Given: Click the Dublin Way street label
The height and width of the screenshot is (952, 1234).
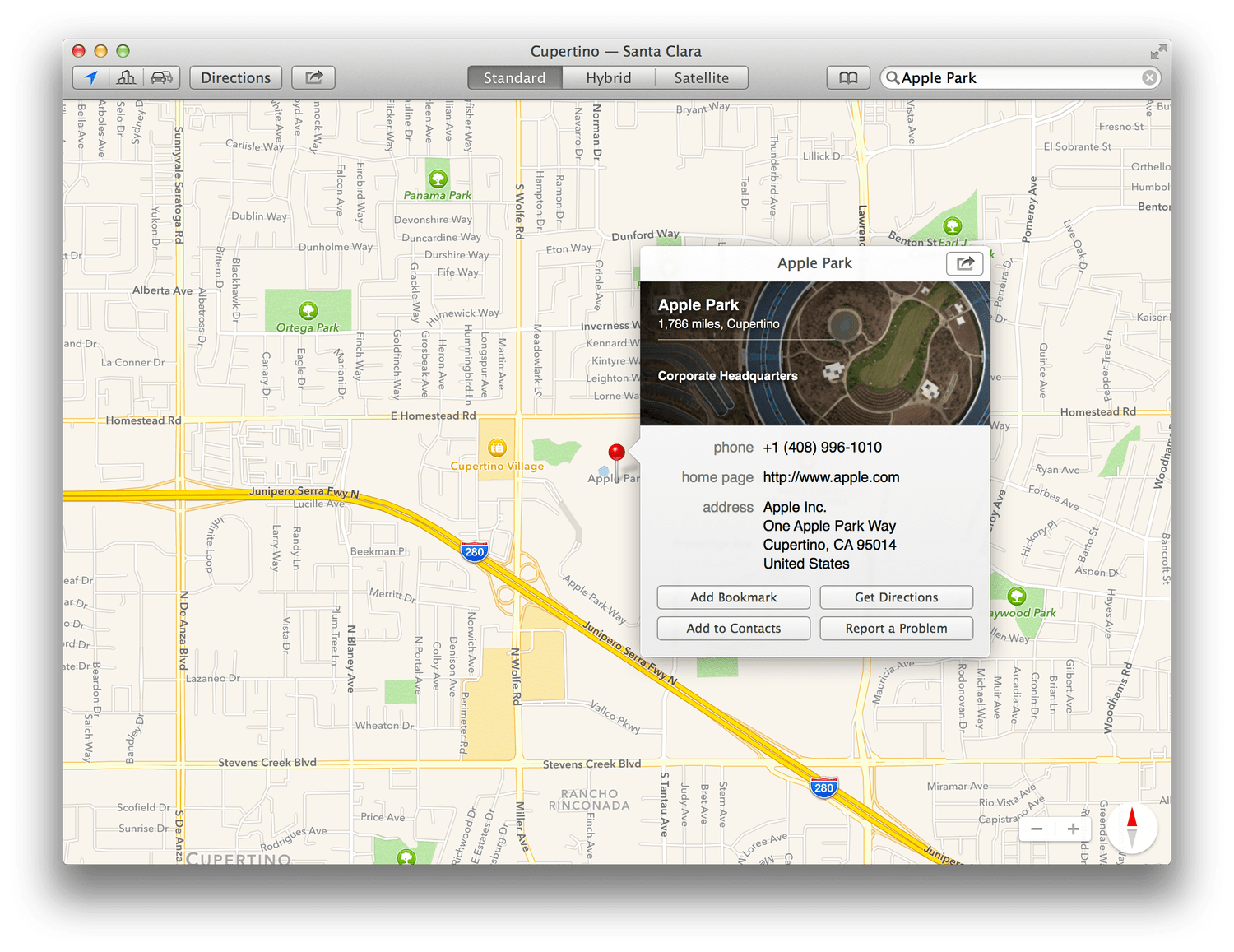Looking at the screenshot, I should click(x=259, y=216).
